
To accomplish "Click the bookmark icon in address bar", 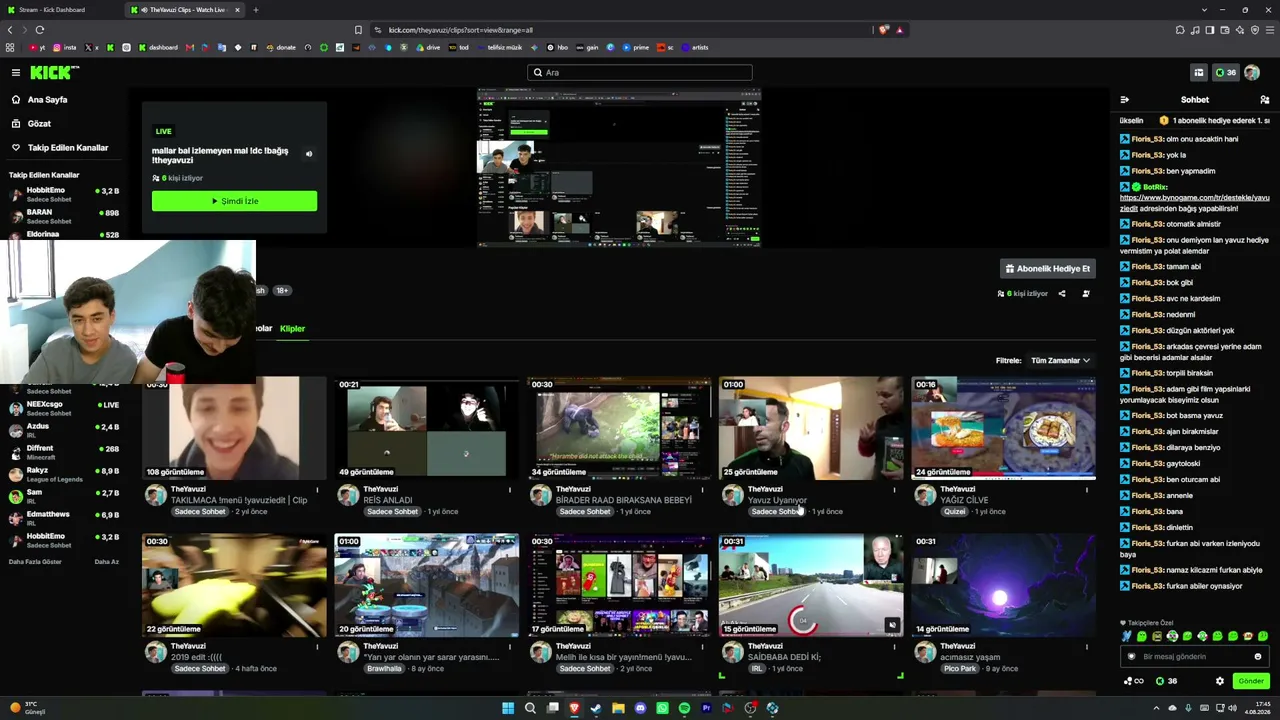I will click(x=359, y=30).
